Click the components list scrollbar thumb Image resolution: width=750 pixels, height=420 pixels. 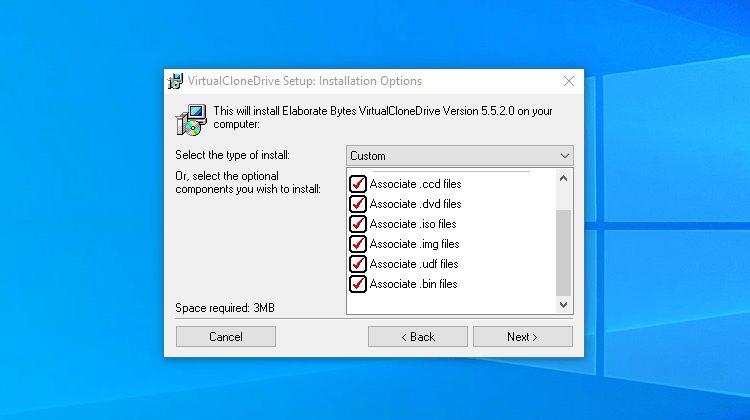563,253
